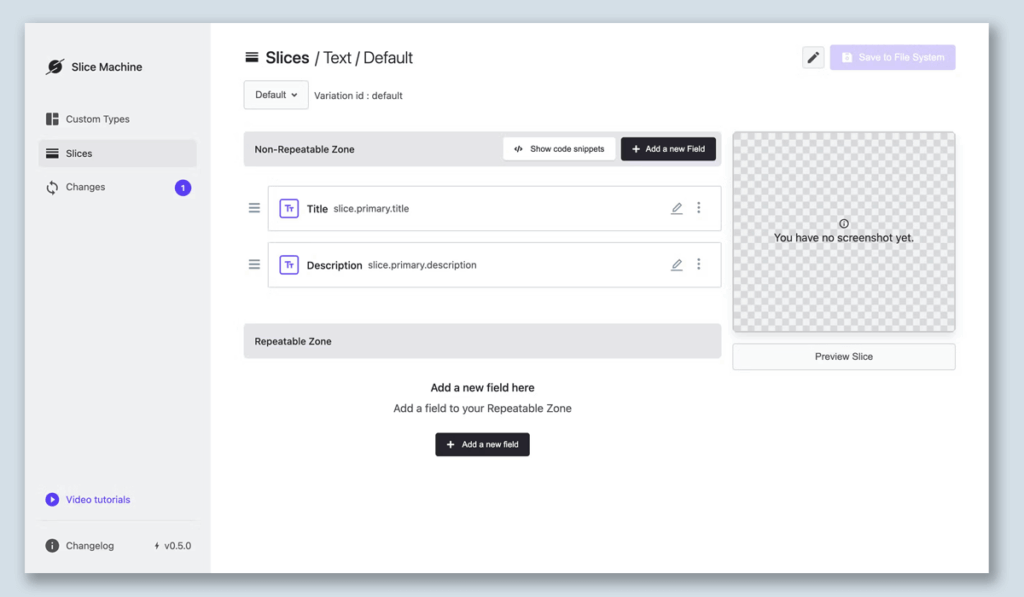1024x597 pixels.
Task: Open the Default variation dropdown
Action: tap(276, 95)
